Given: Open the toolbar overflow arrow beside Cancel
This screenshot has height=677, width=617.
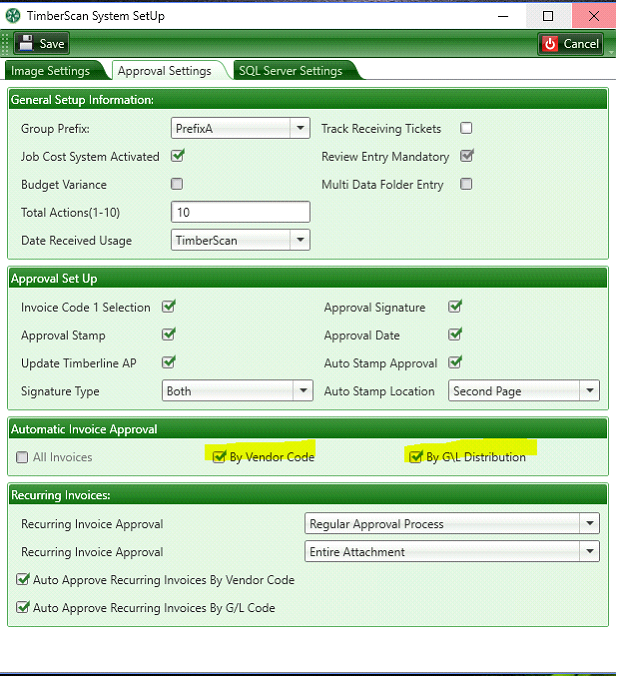Looking at the screenshot, I should coord(611,52).
